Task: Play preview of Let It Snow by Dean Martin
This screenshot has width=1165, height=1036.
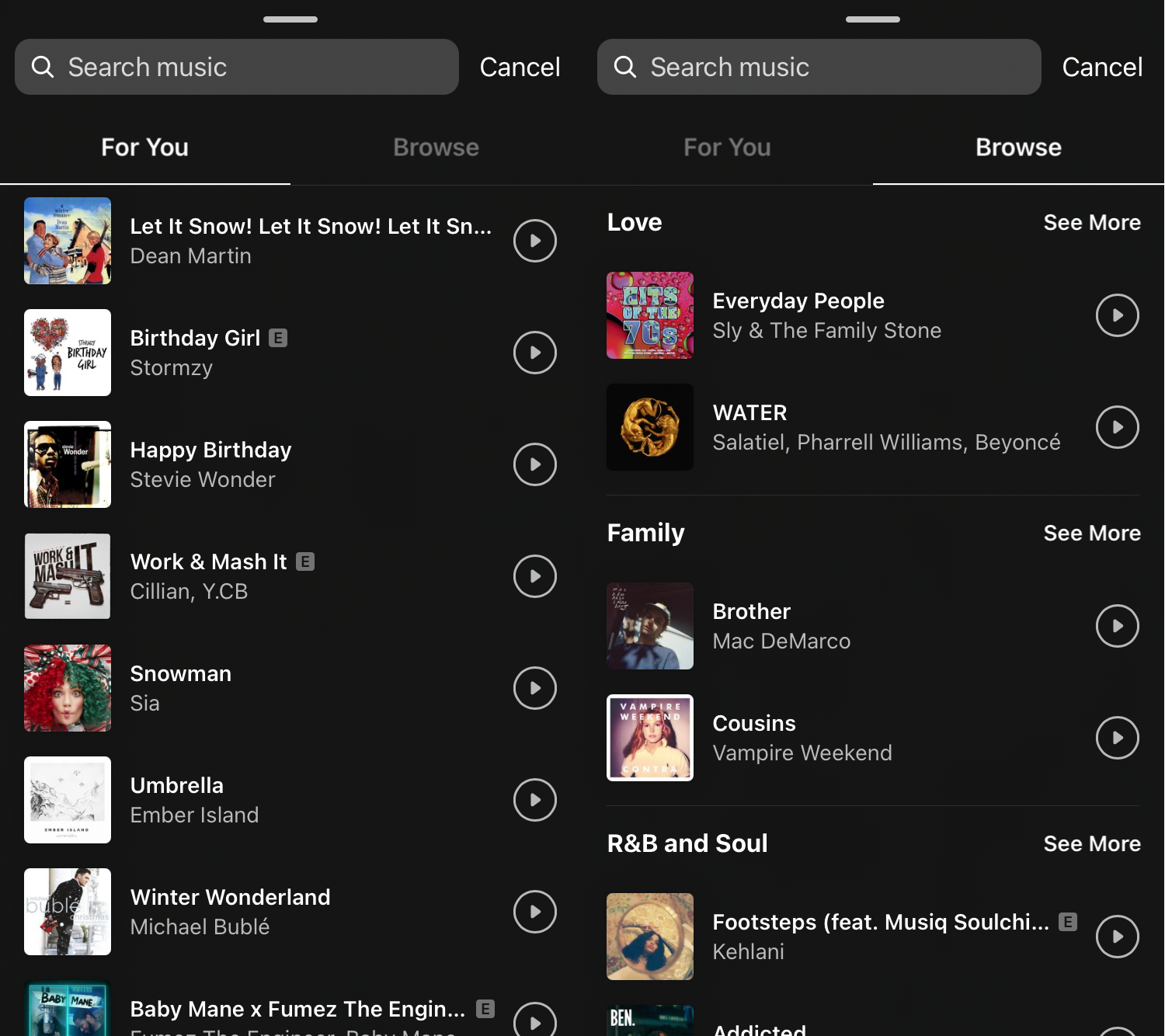Action: coord(535,241)
